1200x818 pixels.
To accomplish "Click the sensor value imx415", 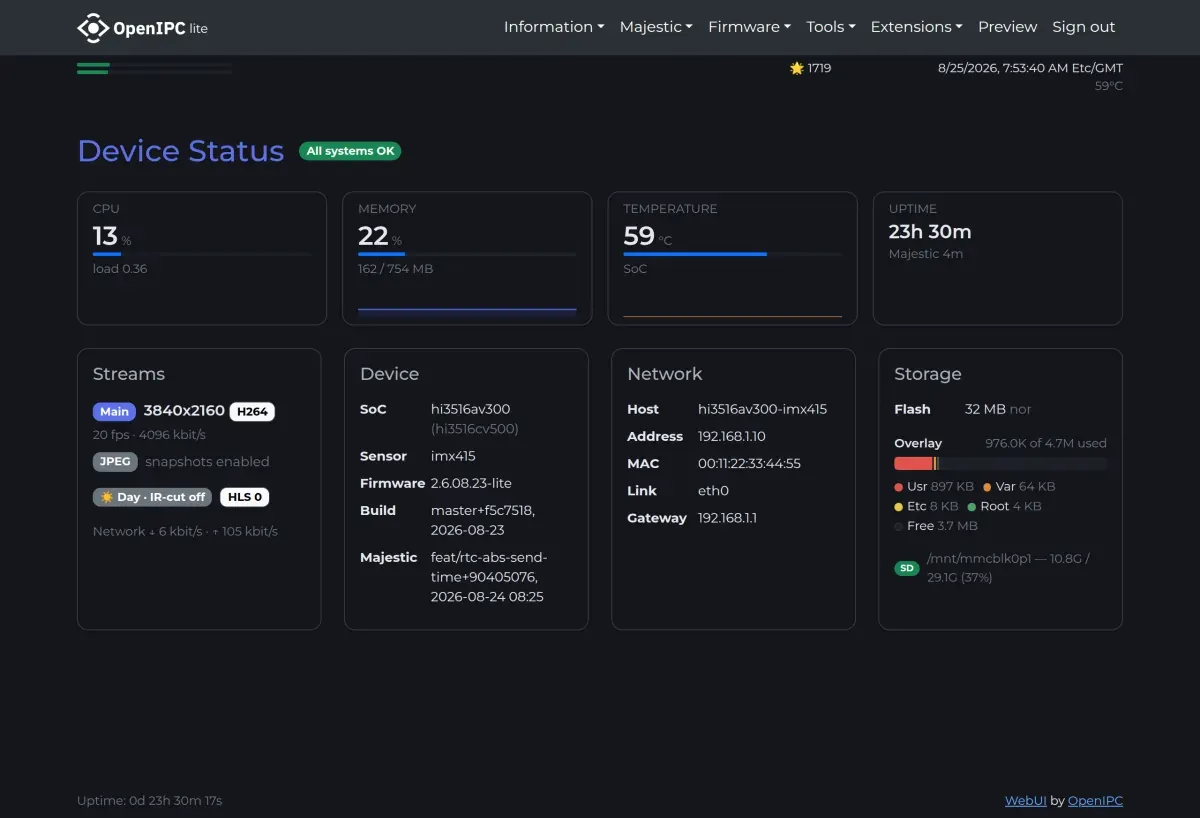I will 453,456.
